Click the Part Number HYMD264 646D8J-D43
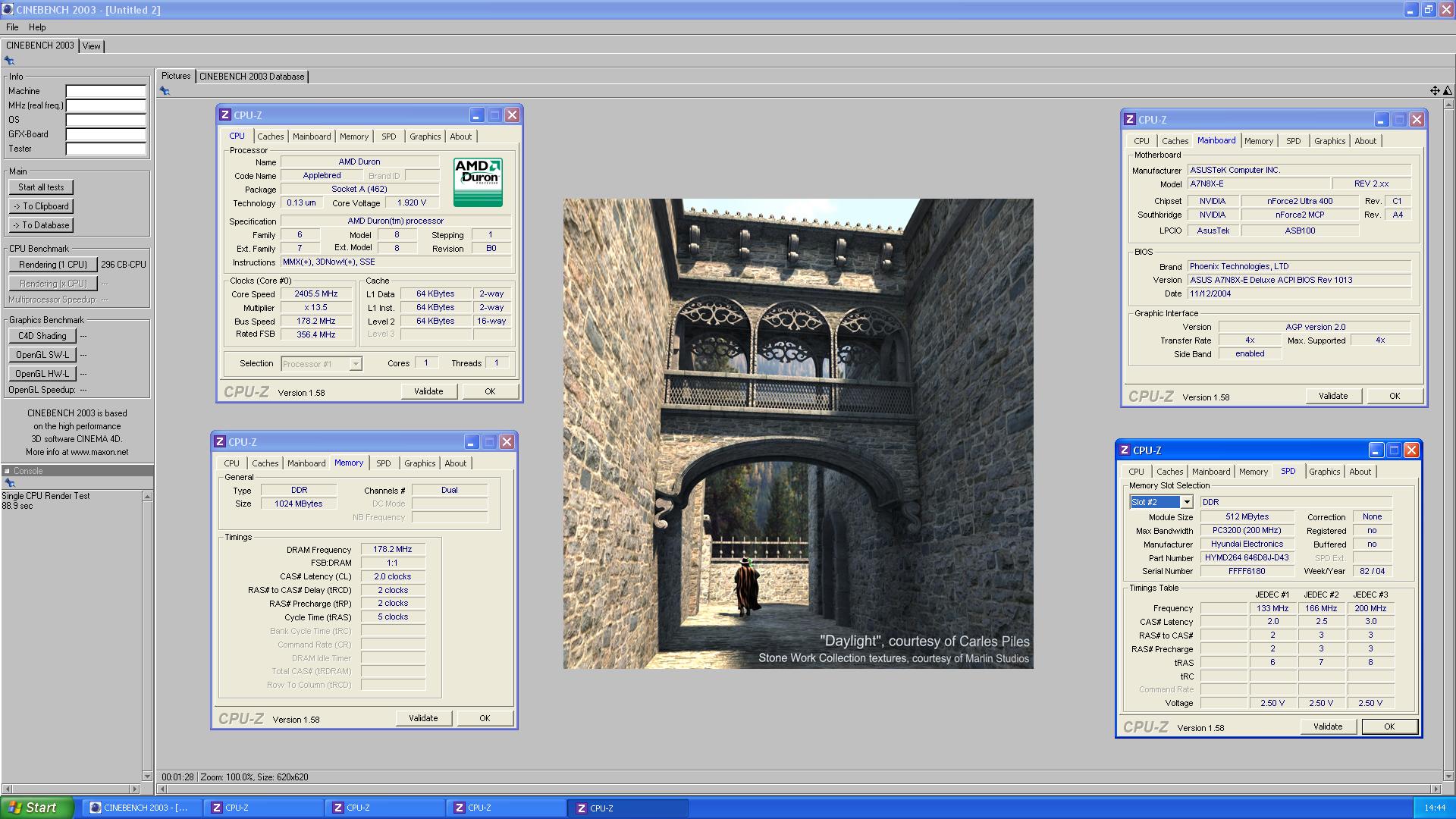Viewport: 1456px width, 819px height. click(1247, 558)
